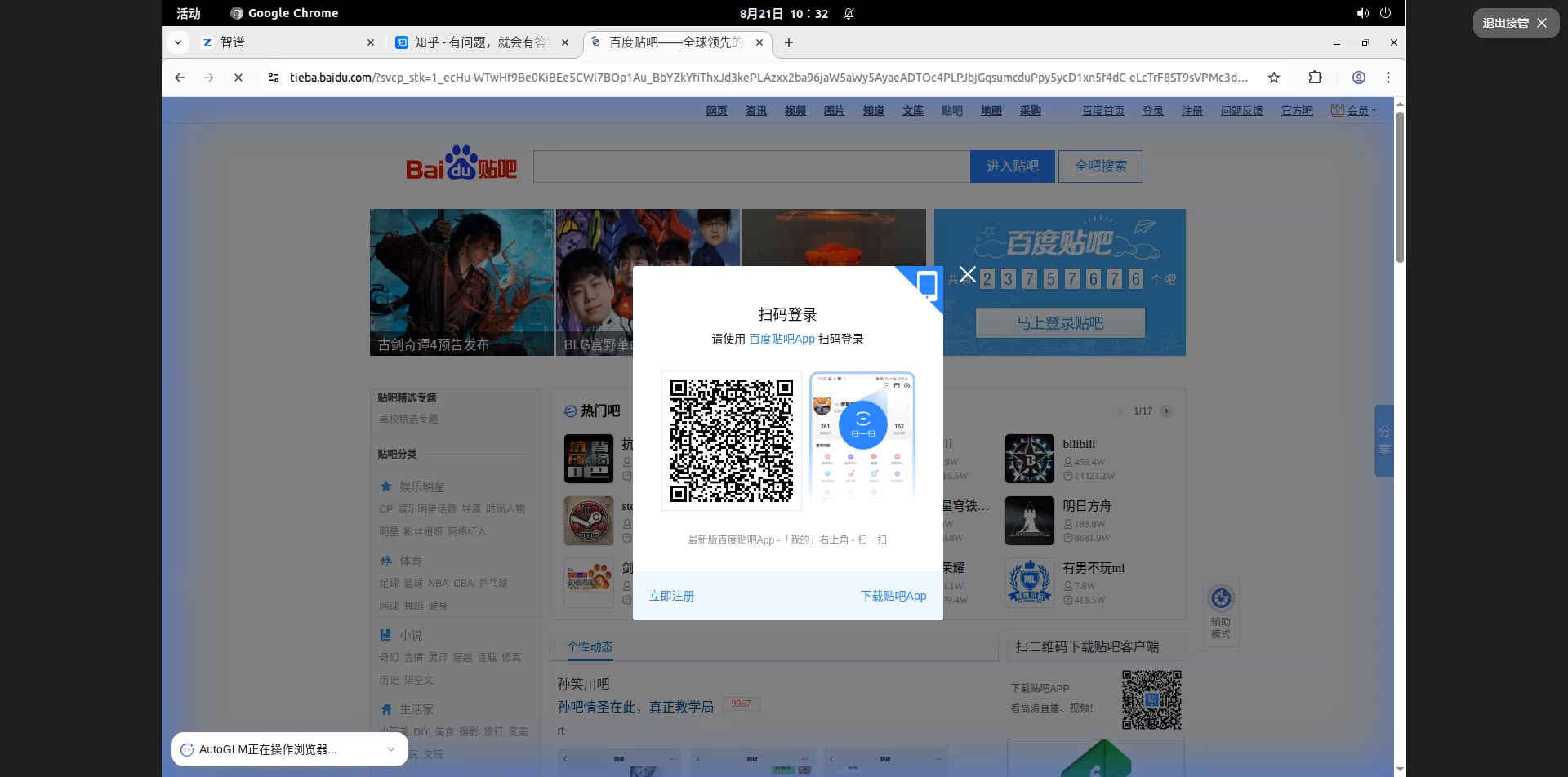Open 高校精选专题 link
The height and width of the screenshot is (777, 1568).
(408, 419)
